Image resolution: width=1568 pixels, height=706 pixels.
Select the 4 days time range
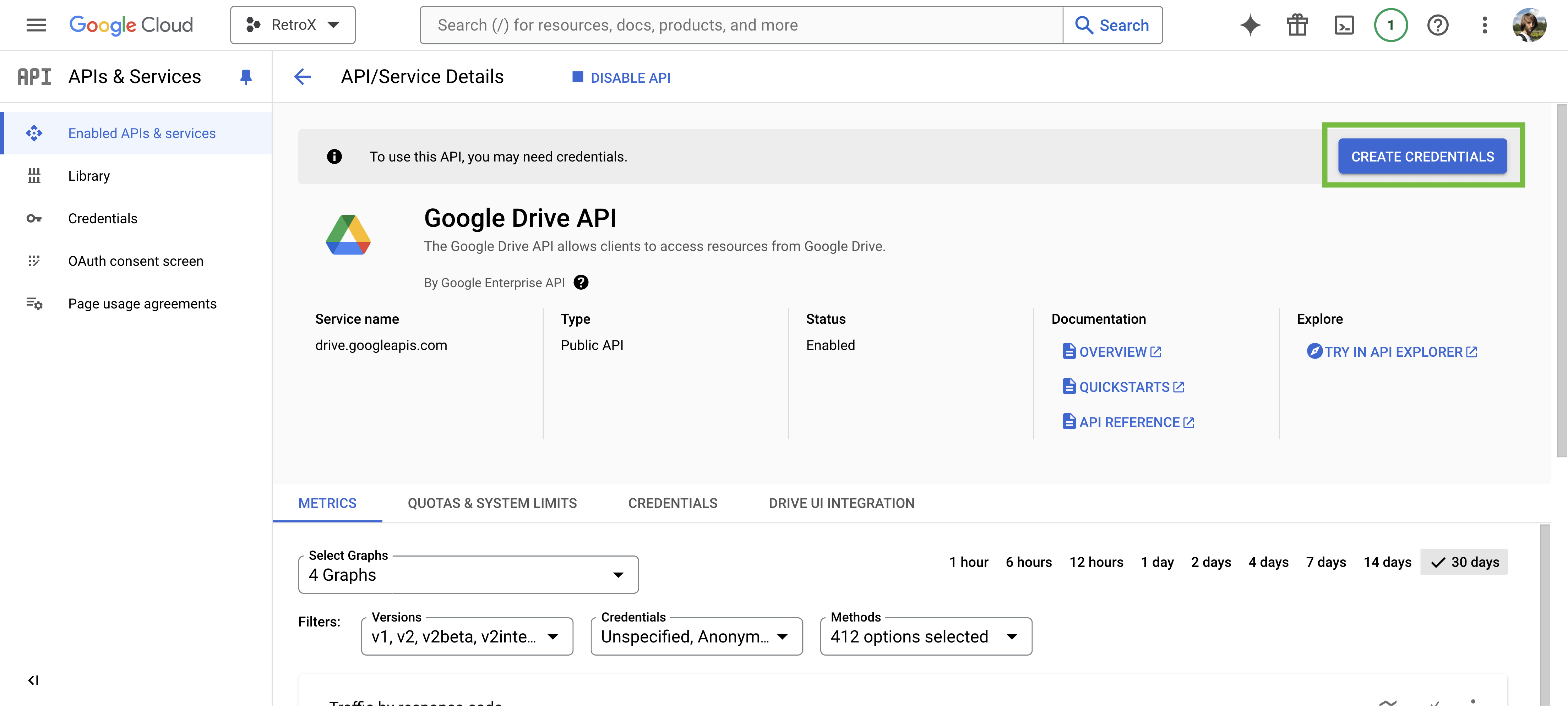pyautogui.click(x=1269, y=562)
